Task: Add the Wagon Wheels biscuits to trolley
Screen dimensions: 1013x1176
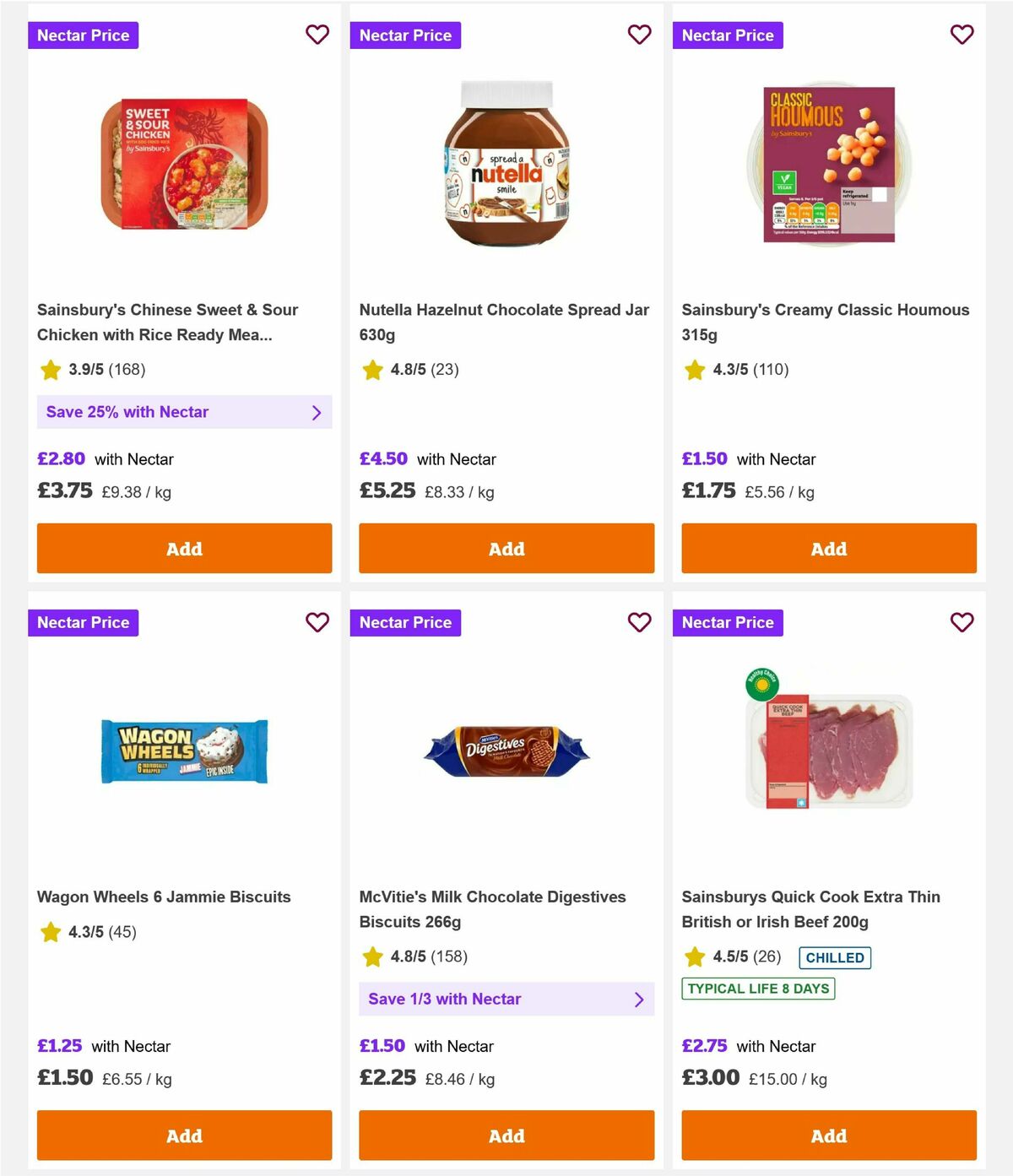Action: point(184,1135)
